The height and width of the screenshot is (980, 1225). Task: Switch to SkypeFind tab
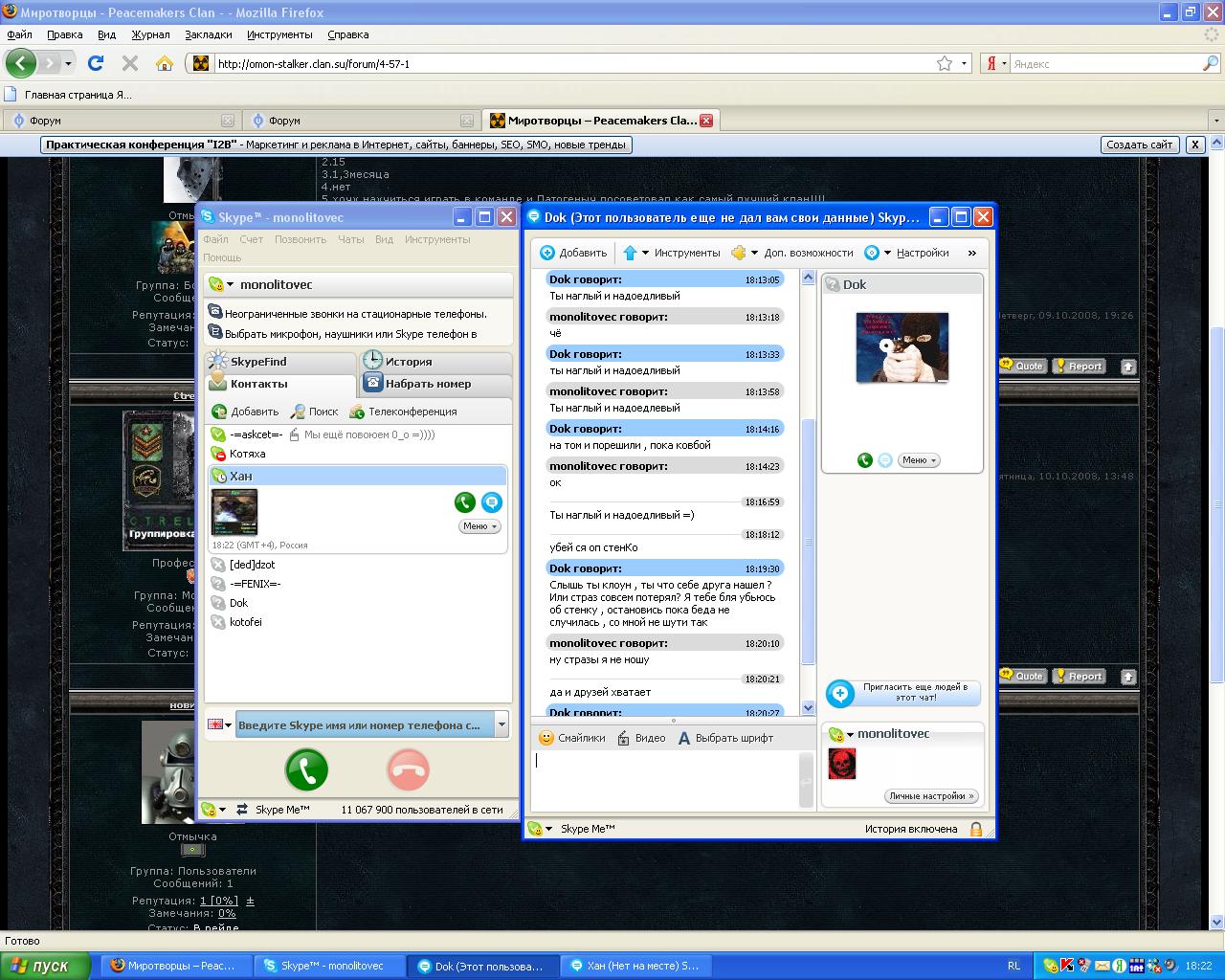[279, 362]
